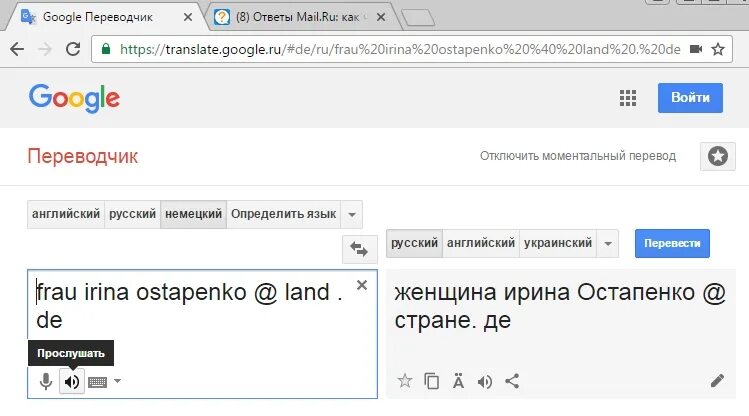Select русский as target language

(414, 243)
